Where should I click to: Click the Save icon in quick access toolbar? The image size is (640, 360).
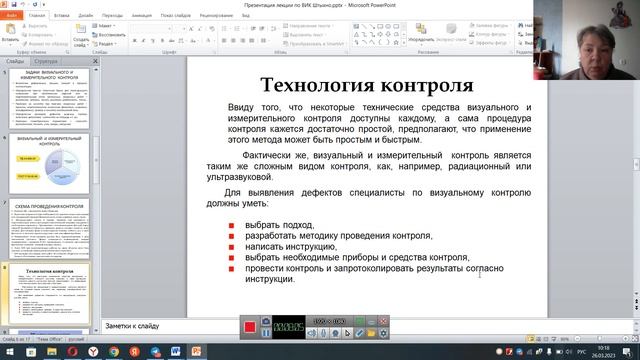[14, 4]
